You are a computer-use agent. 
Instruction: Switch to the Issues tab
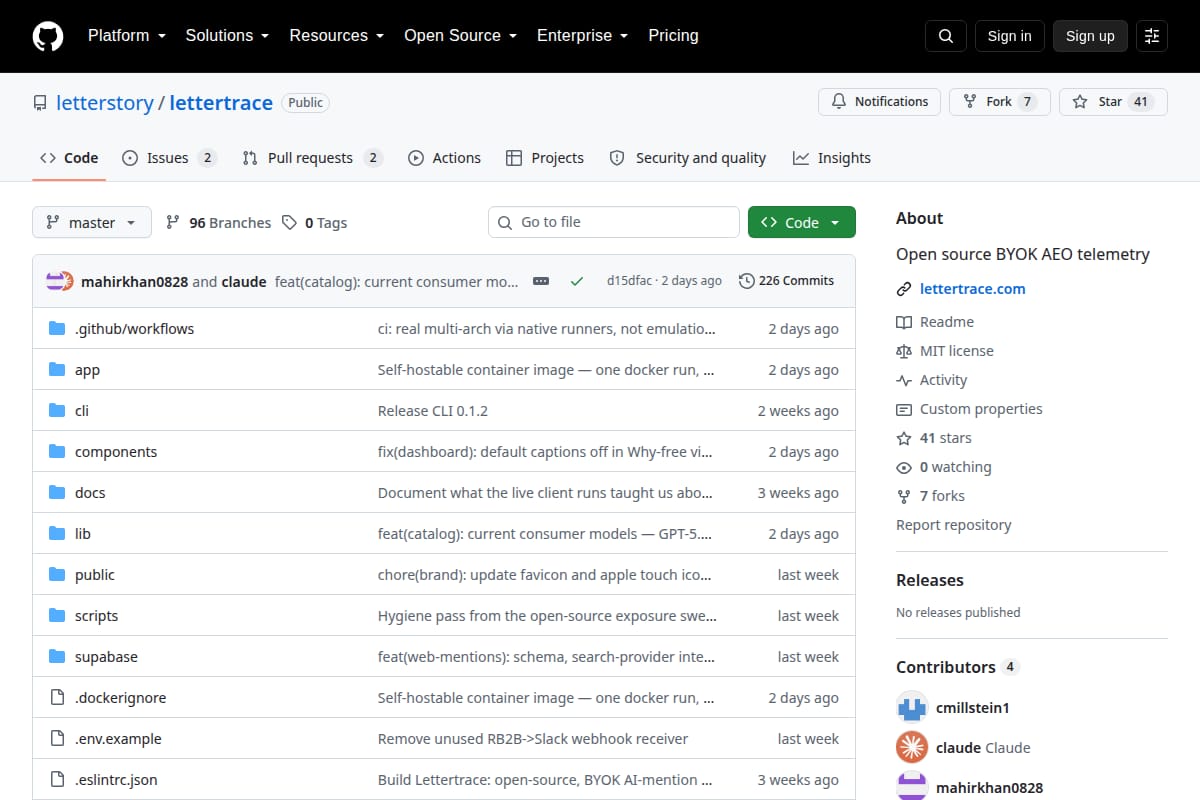[169, 158]
